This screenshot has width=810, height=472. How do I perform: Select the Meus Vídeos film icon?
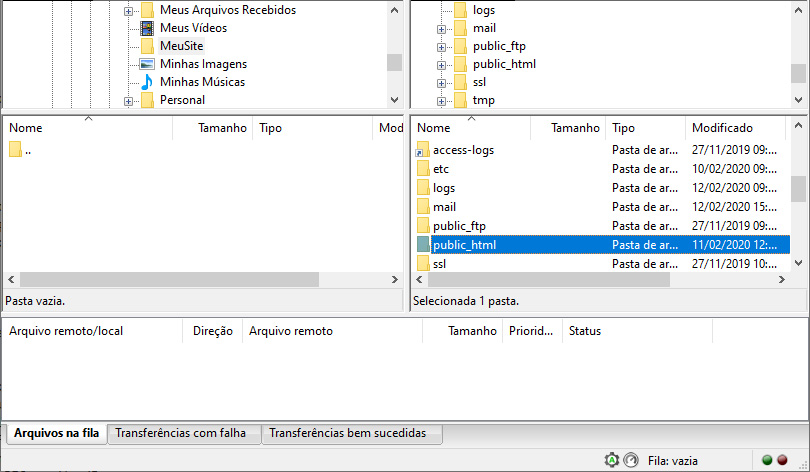click(x=147, y=28)
